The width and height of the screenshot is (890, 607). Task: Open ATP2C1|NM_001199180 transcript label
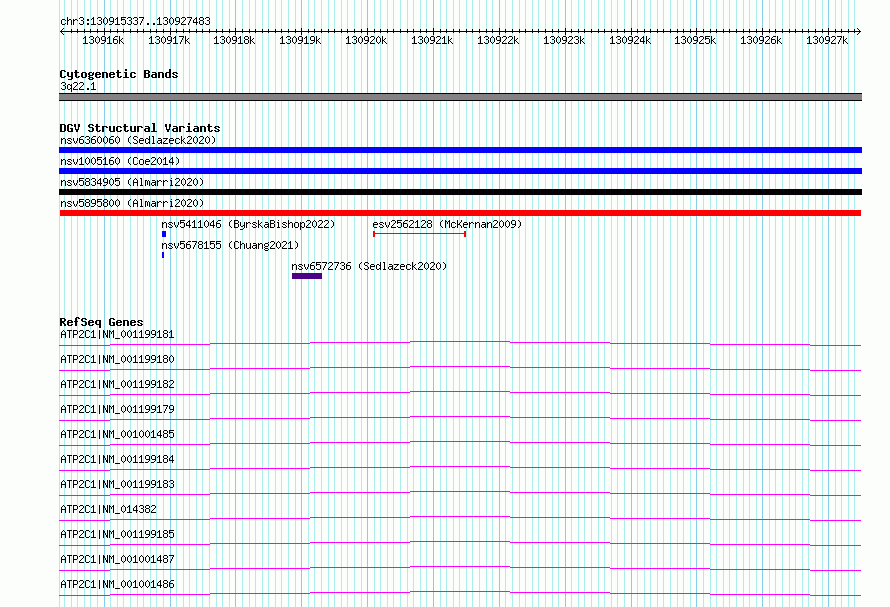[x=117, y=359]
